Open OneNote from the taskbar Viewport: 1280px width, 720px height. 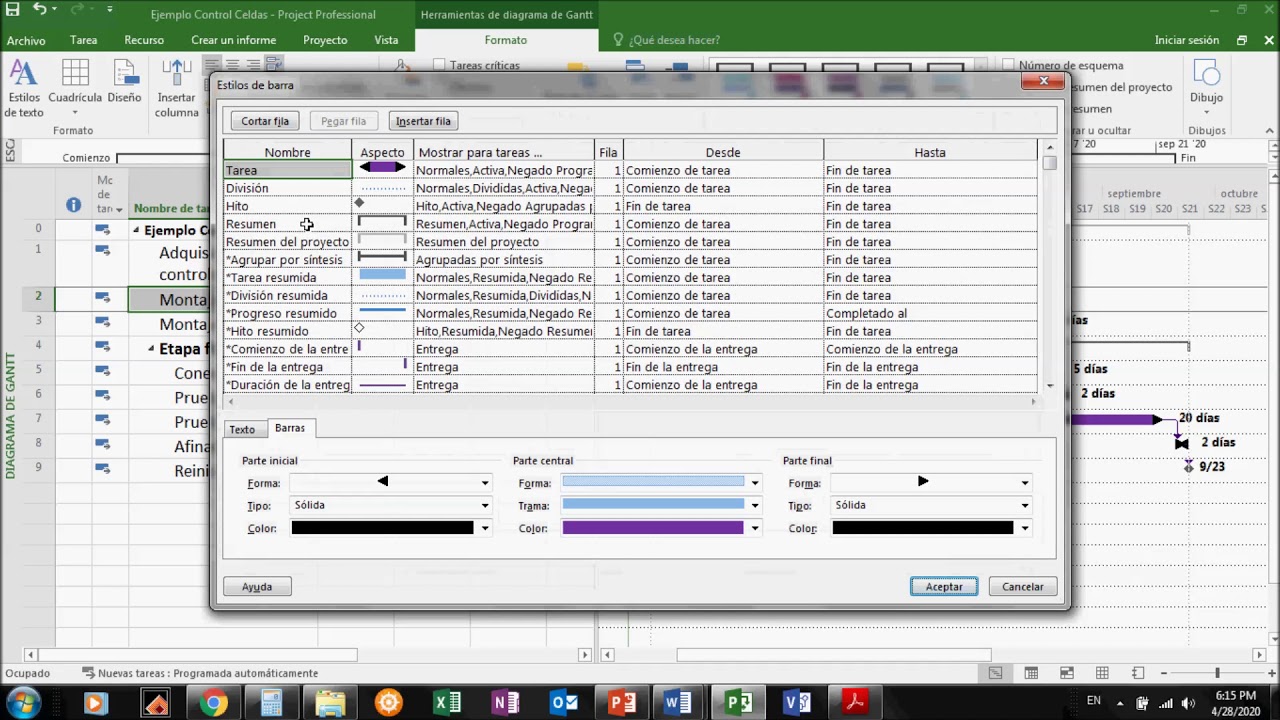[x=506, y=703]
